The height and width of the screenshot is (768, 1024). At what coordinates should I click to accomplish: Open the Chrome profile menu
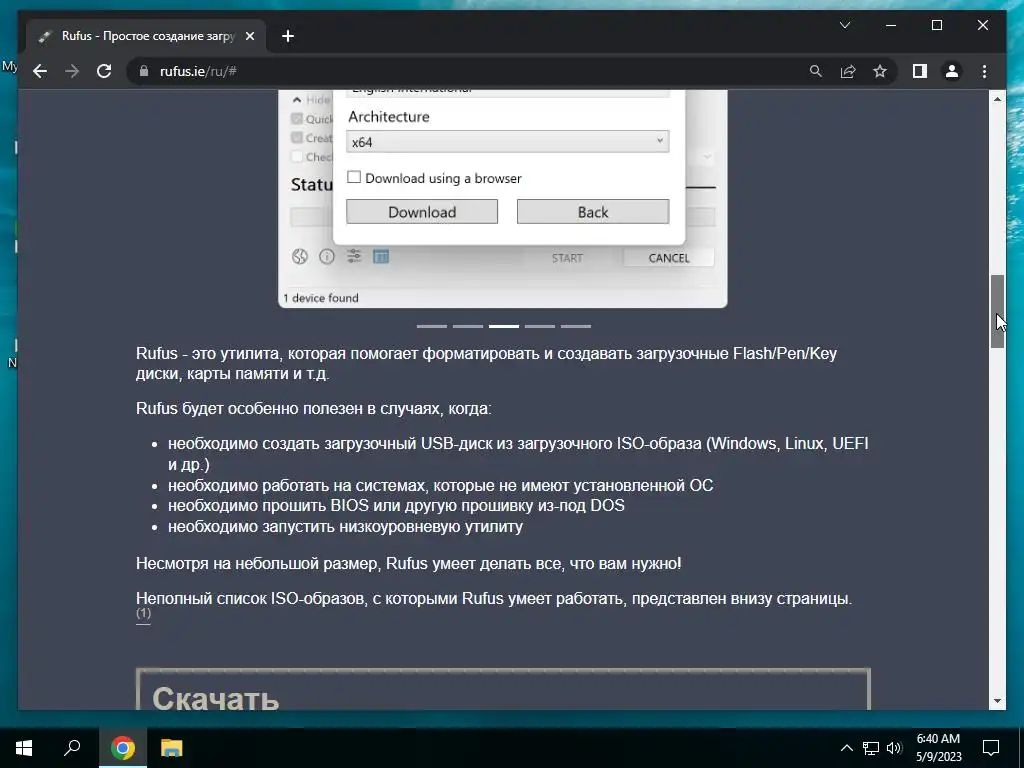[x=952, y=71]
